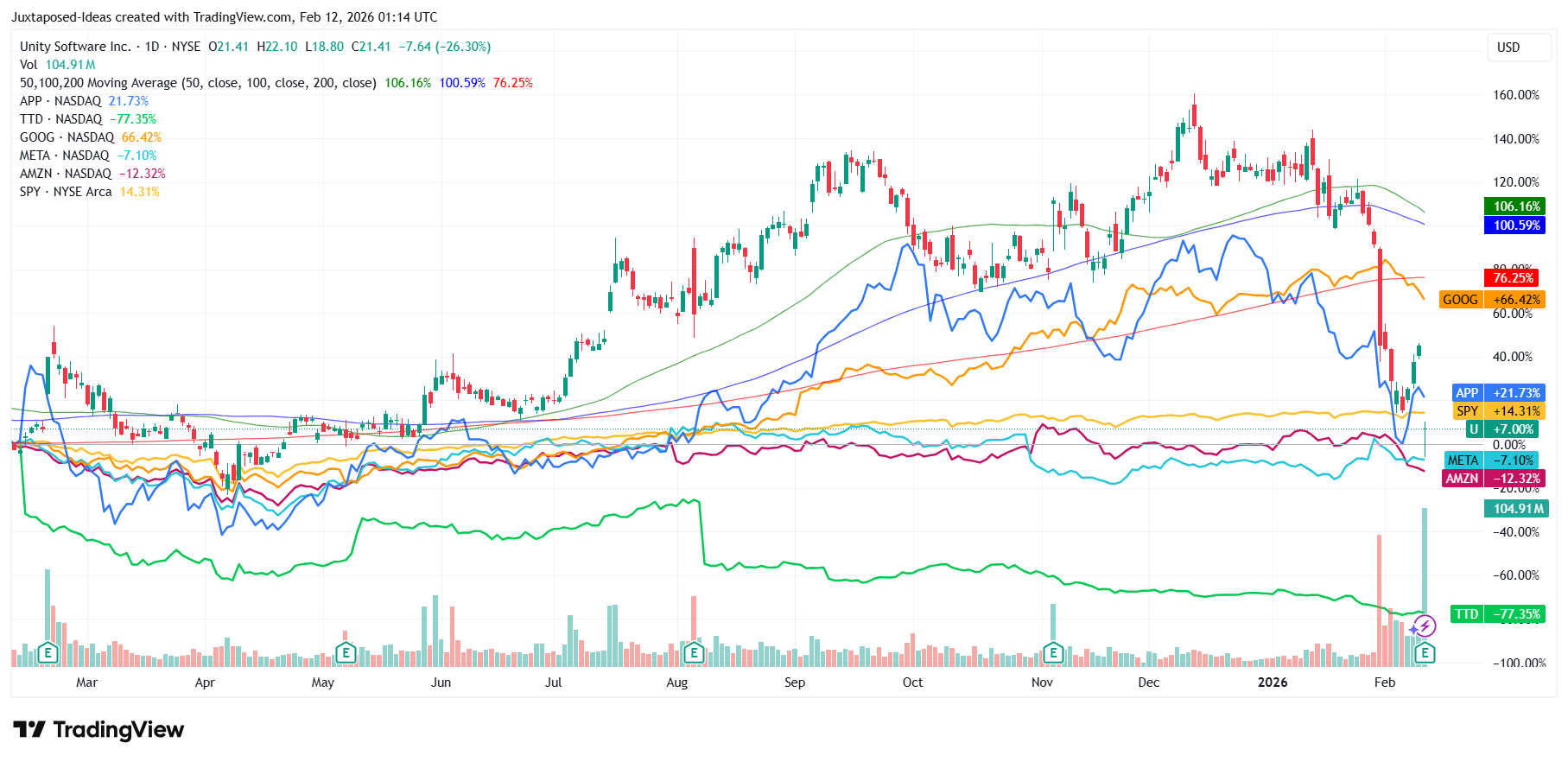Screen dimensions: 1568x762
Task: Click the −60.00% price scale value
Action: coord(1516,575)
